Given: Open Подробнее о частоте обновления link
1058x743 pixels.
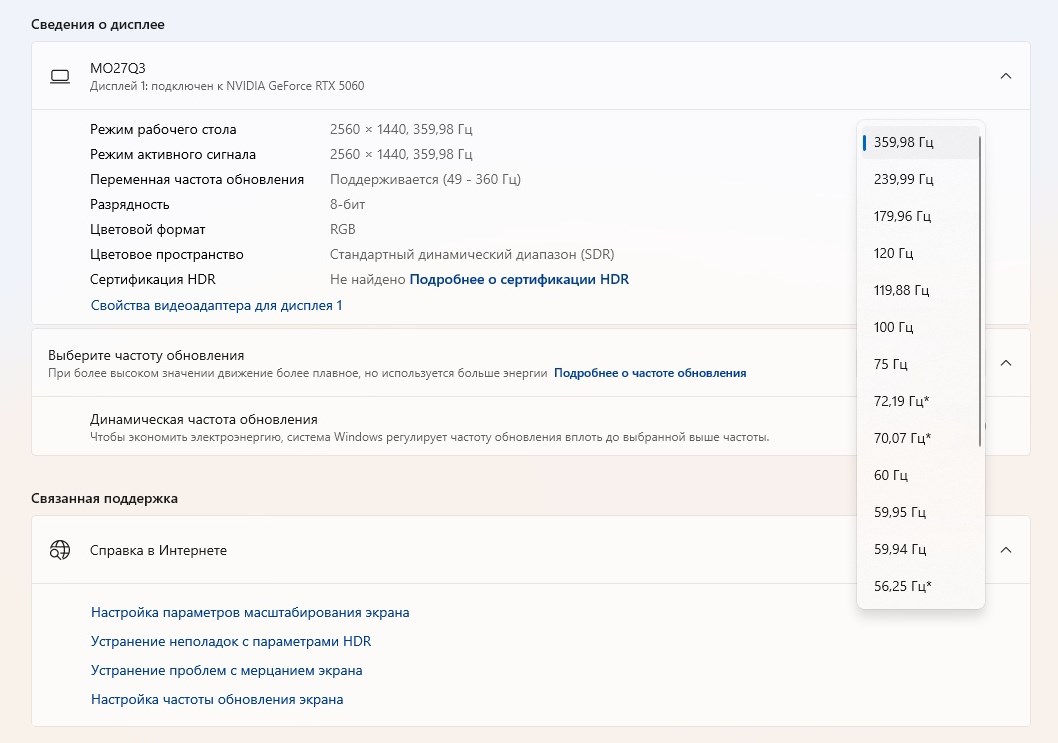Looking at the screenshot, I should click(650, 373).
